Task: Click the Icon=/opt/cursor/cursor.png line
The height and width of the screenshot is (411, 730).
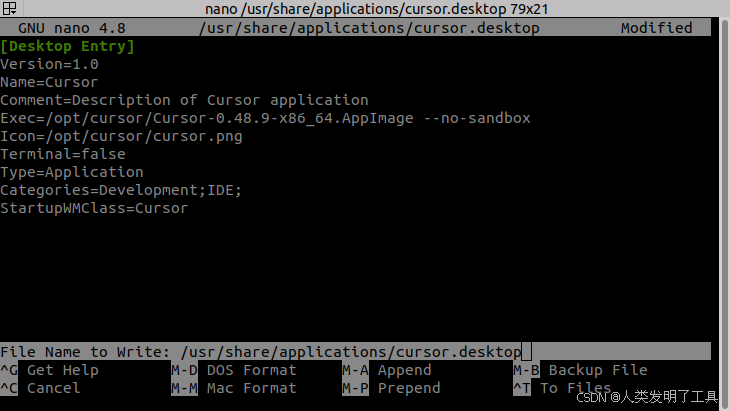Action: pos(122,136)
